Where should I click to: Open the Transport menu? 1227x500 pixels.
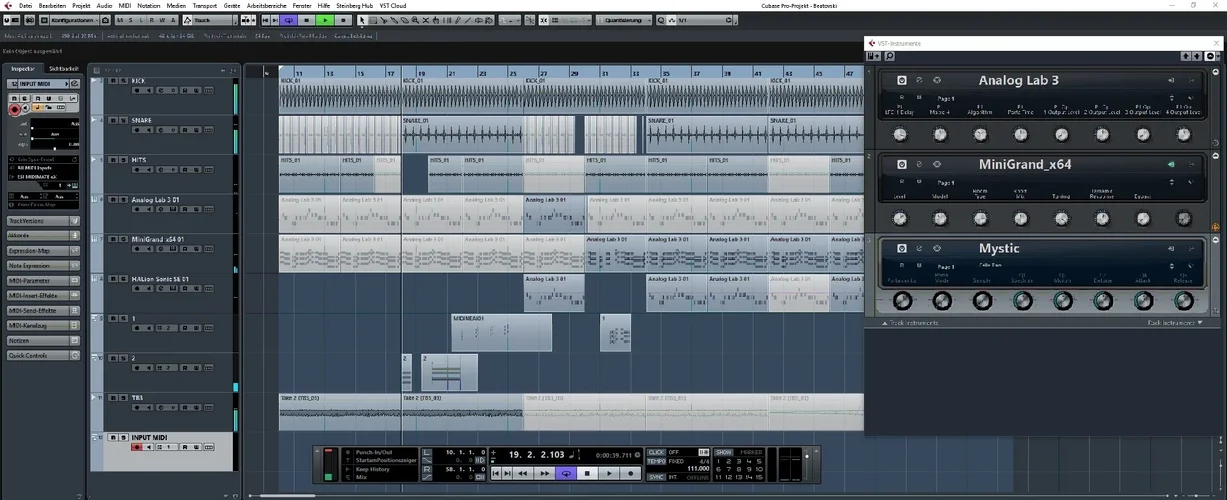205,6
